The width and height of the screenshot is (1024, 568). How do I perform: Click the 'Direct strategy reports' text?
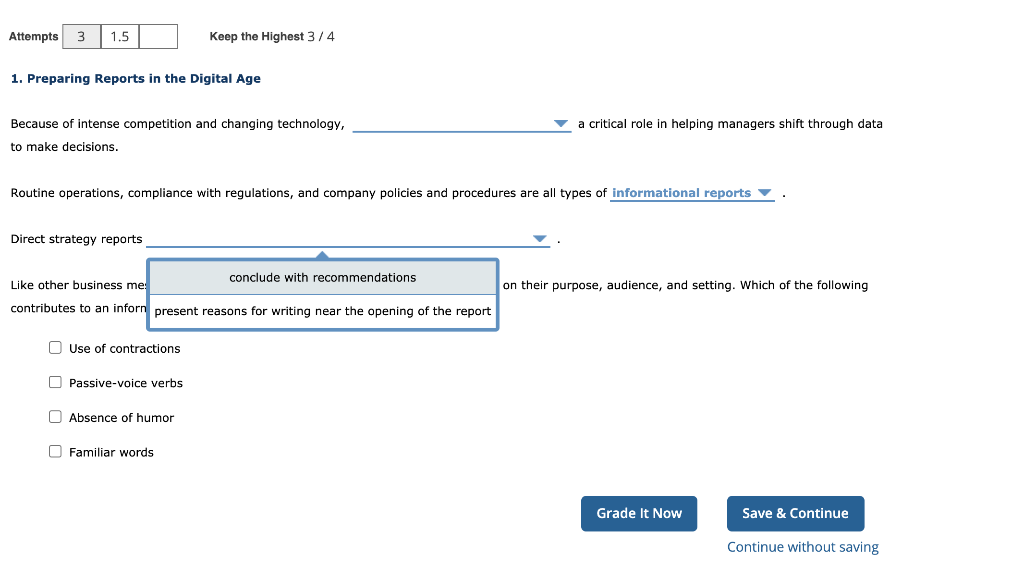(x=76, y=239)
